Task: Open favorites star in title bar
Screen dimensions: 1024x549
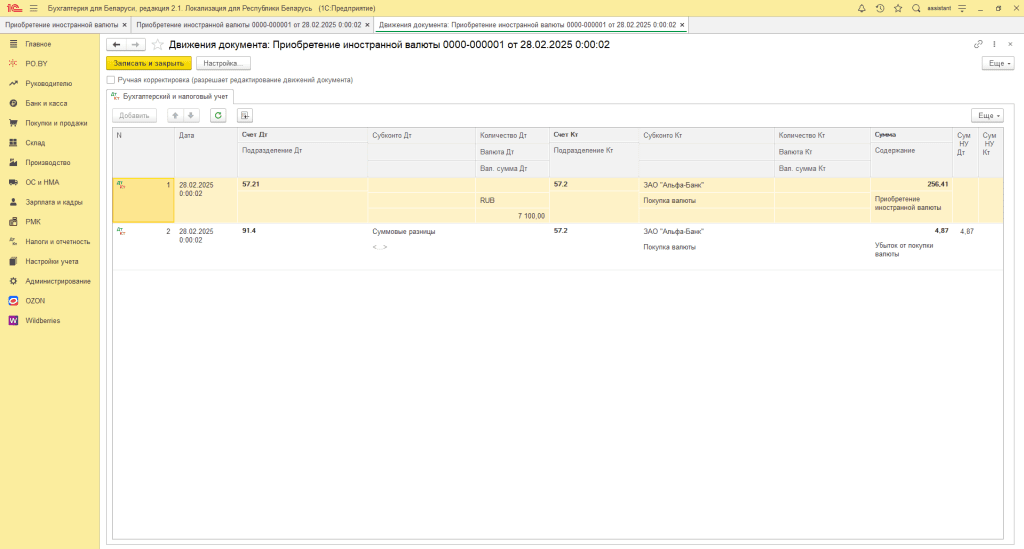Action: 898,8
